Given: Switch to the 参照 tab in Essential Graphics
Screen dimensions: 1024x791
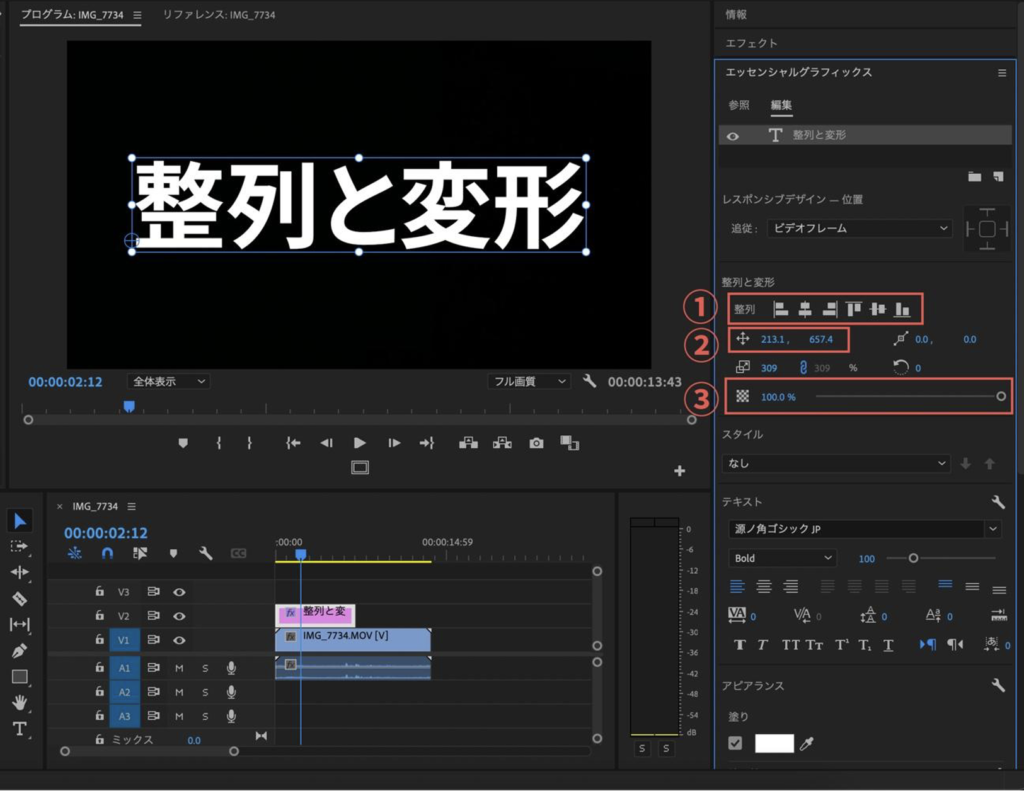Looking at the screenshot, I should [x=740, y=105].
